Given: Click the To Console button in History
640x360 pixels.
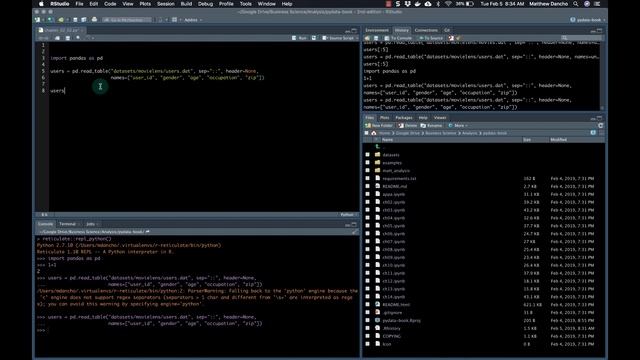Looking at the screenshot, I should 398,38.
